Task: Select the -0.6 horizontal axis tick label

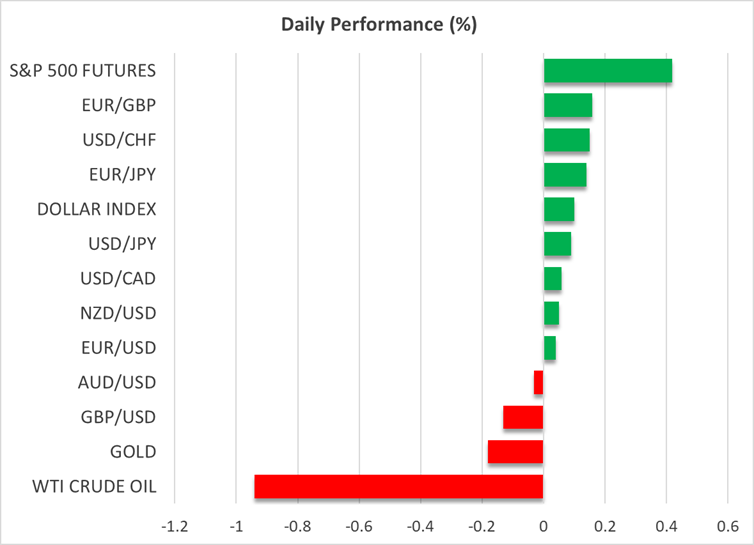Action: [x=357, y=525]
